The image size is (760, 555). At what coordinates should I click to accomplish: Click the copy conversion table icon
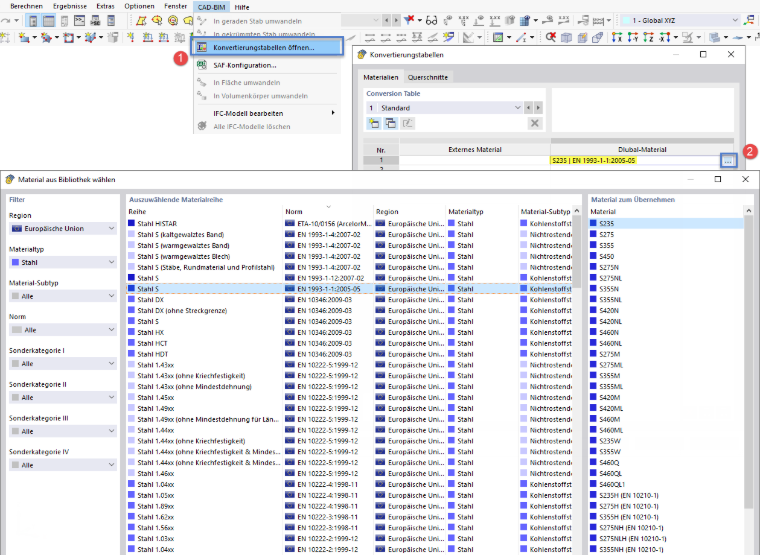pyautogui.click(x=391, y=124)
